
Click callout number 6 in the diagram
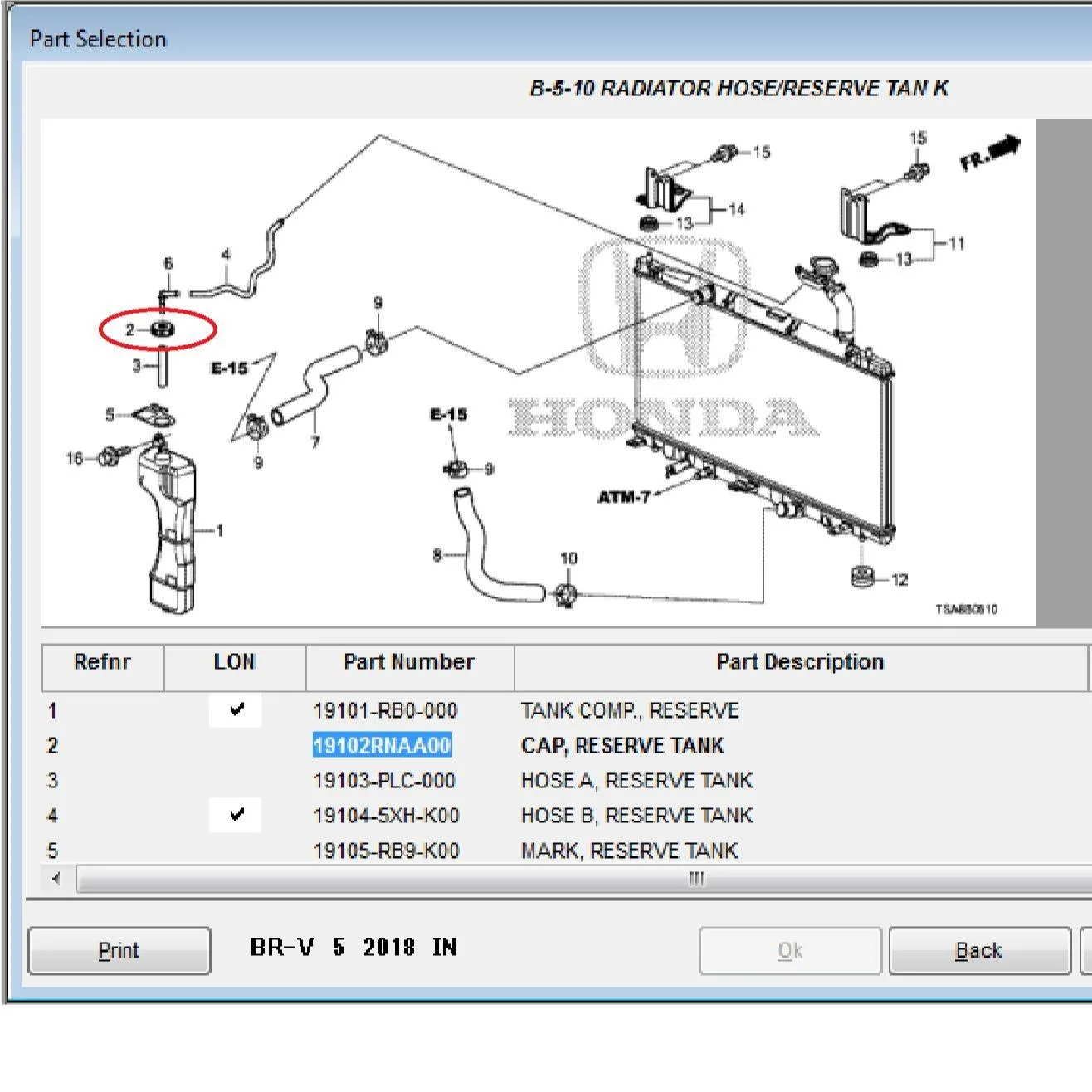[x=168, y=263]
